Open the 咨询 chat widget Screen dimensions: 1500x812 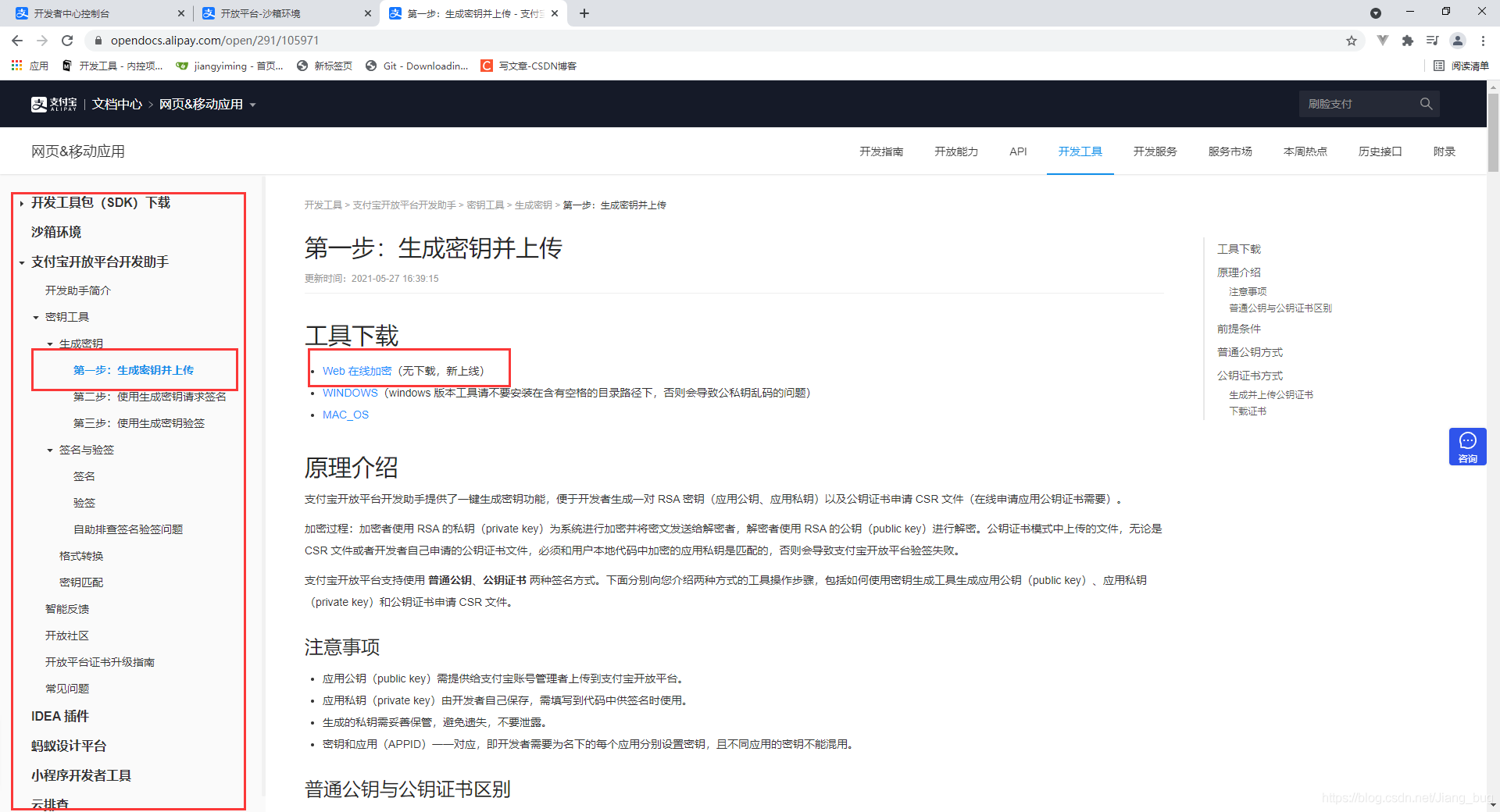click(x=1468, y=447)
